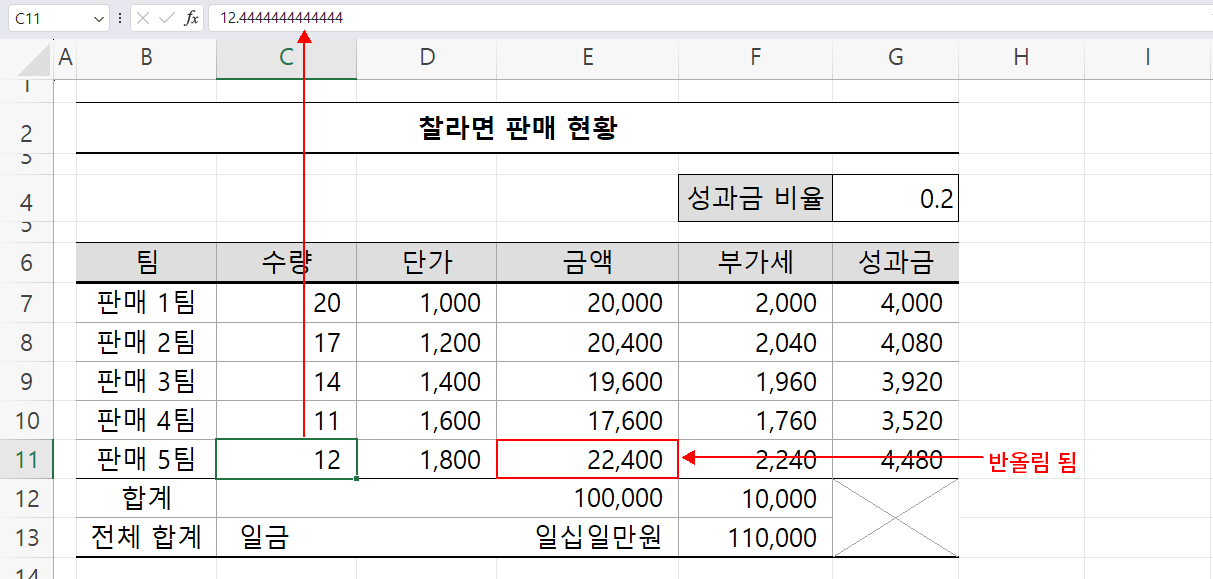Viewport: 1213px width, 579px height.
Task: Select the cell showing 110,000
Action: [x=755, y=537]
